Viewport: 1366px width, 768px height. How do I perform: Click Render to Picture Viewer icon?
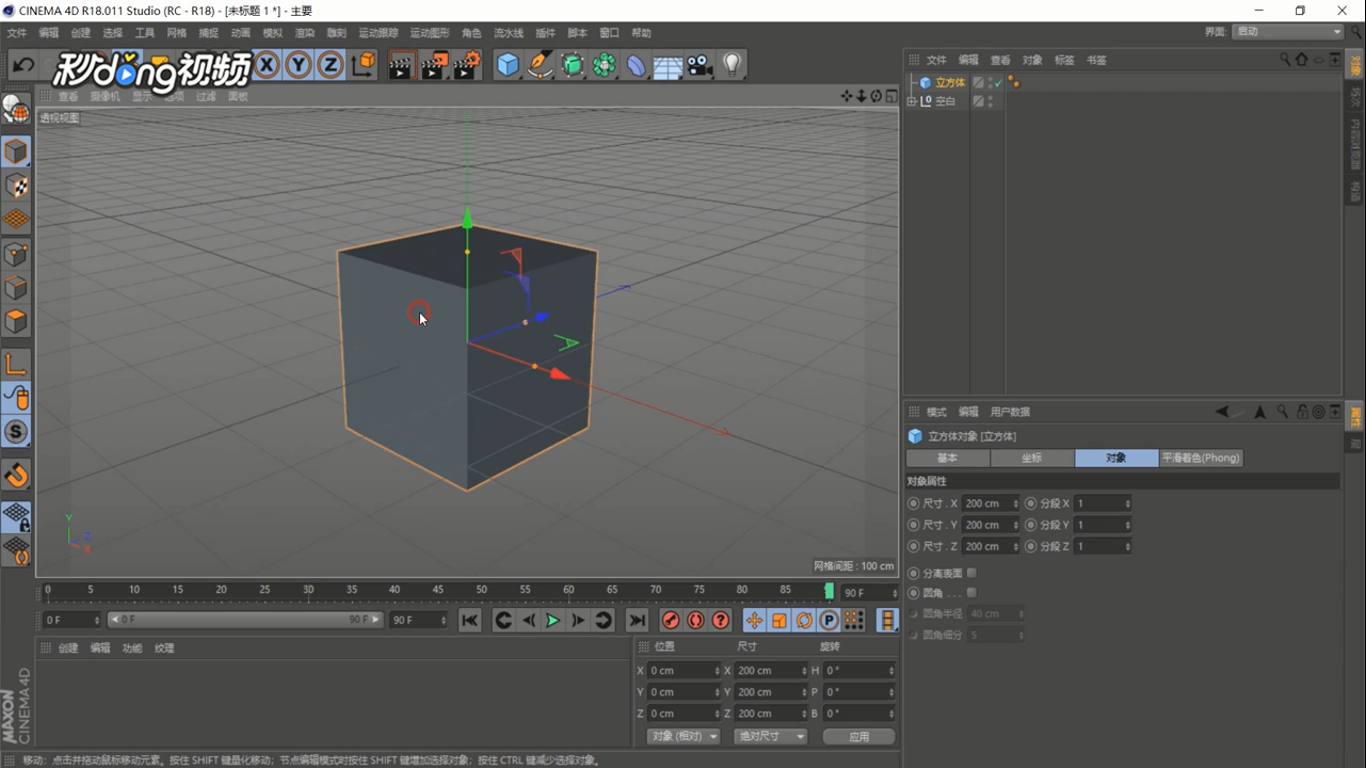click(435, 65)
